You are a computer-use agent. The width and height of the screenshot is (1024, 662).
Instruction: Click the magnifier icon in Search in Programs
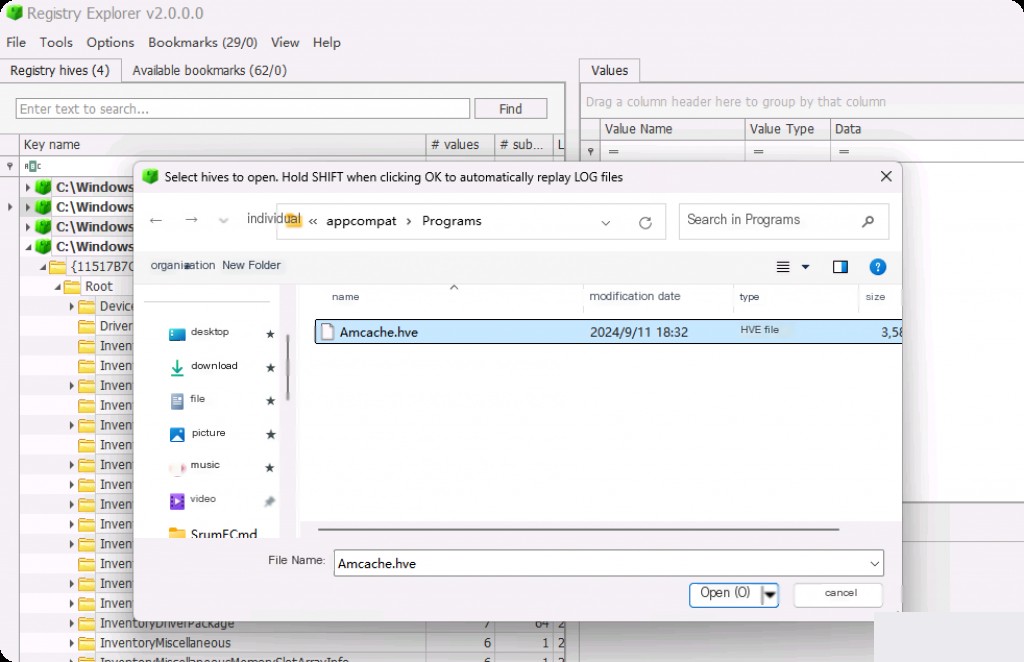click(x=868, y=221)
